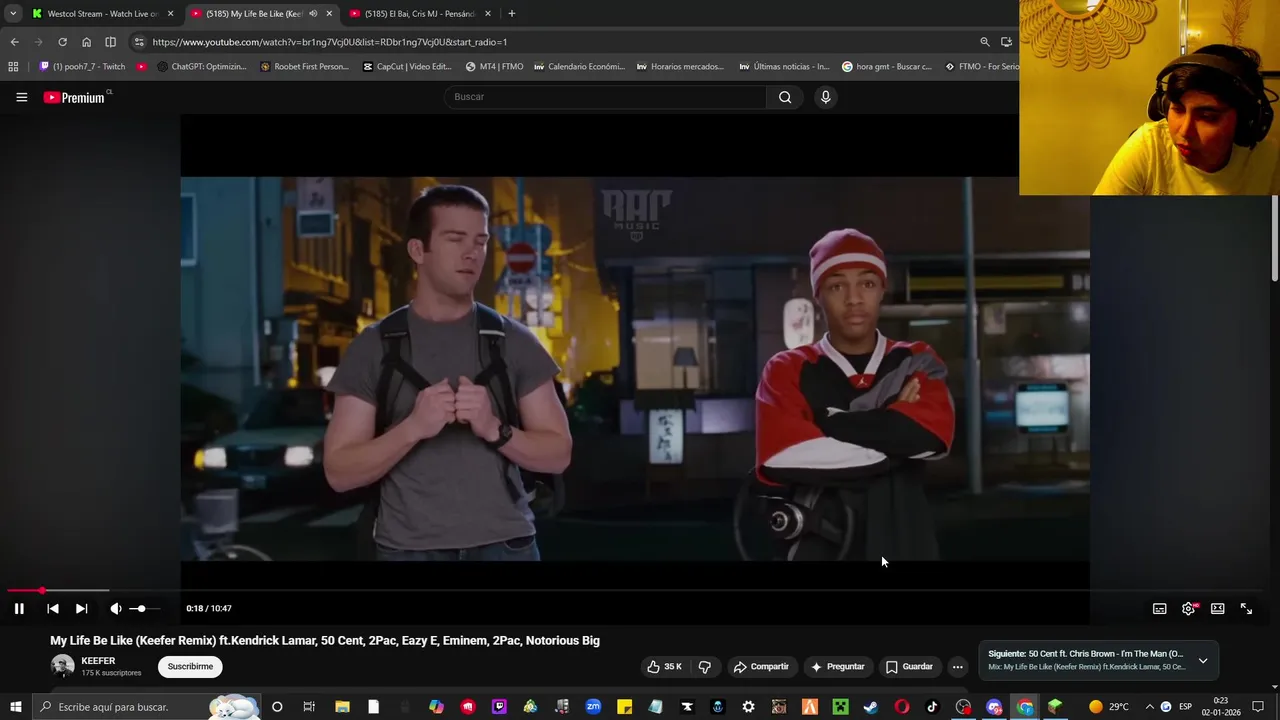Show hidden system tray icons
The width and height of the screenshot is (1280, 720).
tap(1149, 707)
